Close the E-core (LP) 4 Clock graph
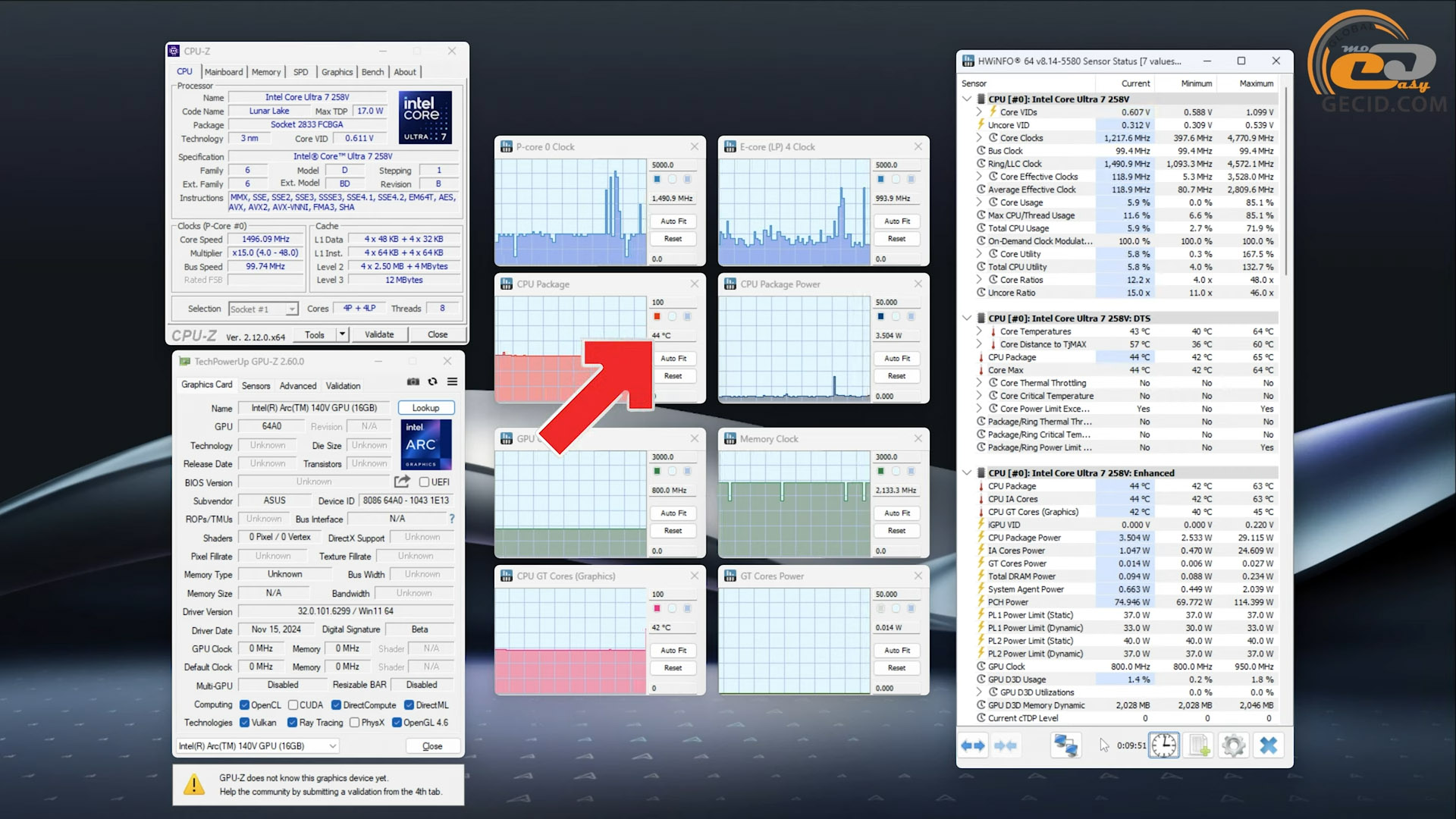Image resolution: width=1456 pixels, height=819 pixels. pos(918,146)
